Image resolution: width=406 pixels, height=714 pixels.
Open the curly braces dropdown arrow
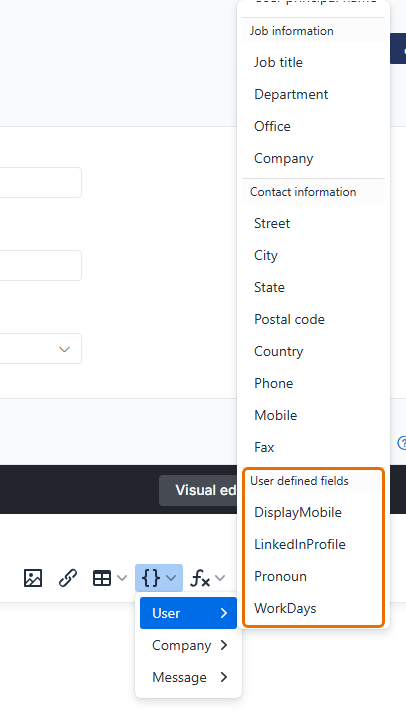[171, 578]
